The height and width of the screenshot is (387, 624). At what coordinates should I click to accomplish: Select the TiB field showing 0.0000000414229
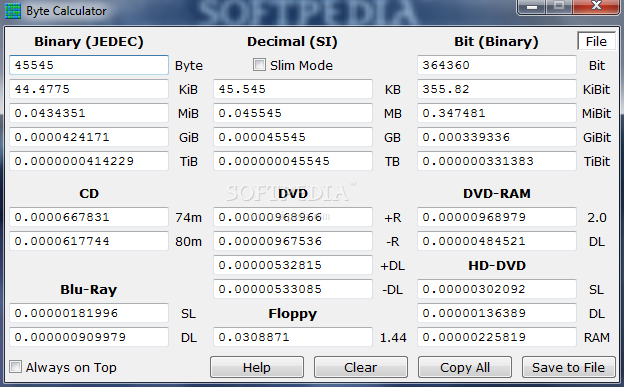tap(89, 161)
